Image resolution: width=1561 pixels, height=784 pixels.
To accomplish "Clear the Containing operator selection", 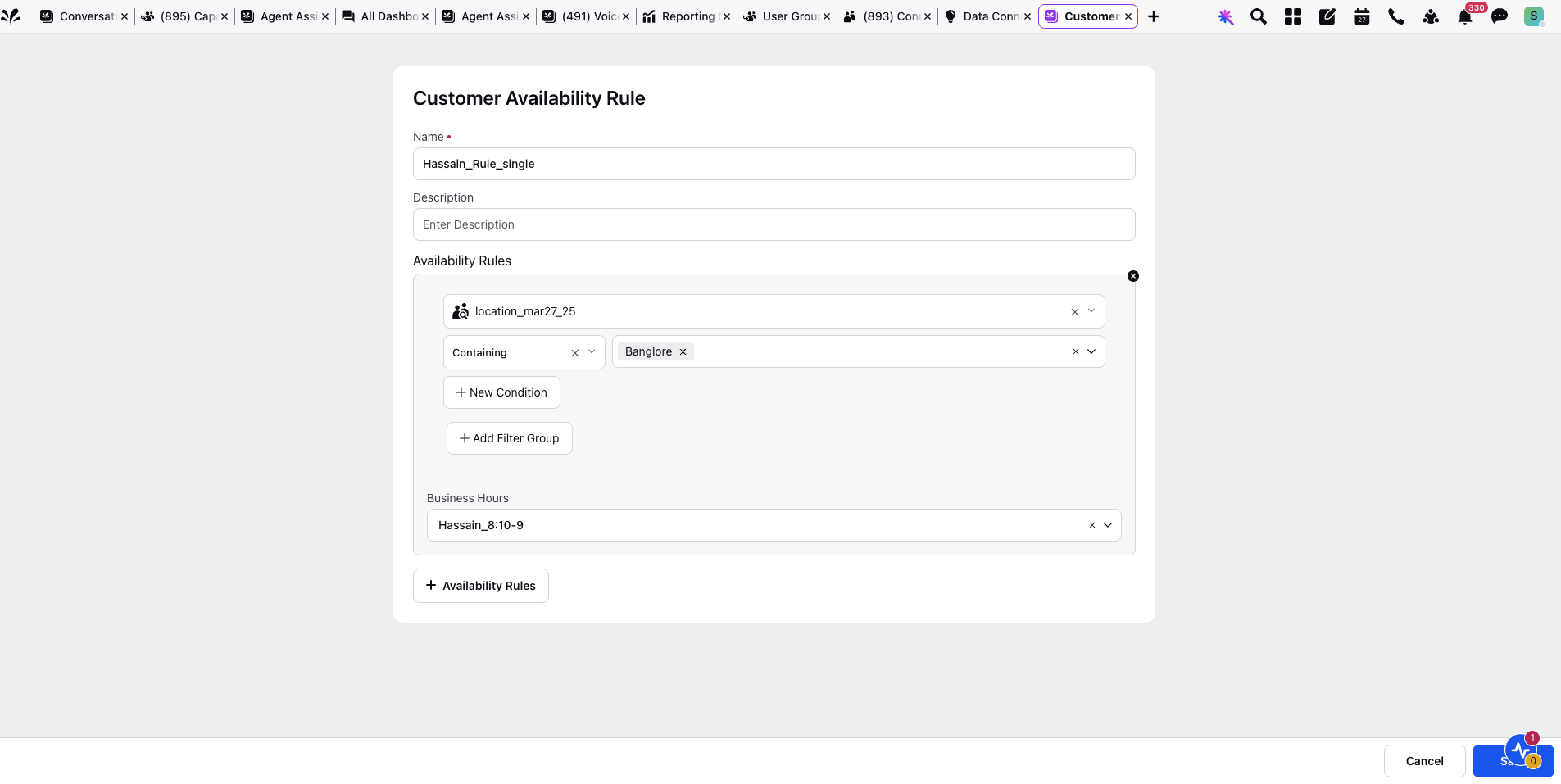I will tap(575, 353).
